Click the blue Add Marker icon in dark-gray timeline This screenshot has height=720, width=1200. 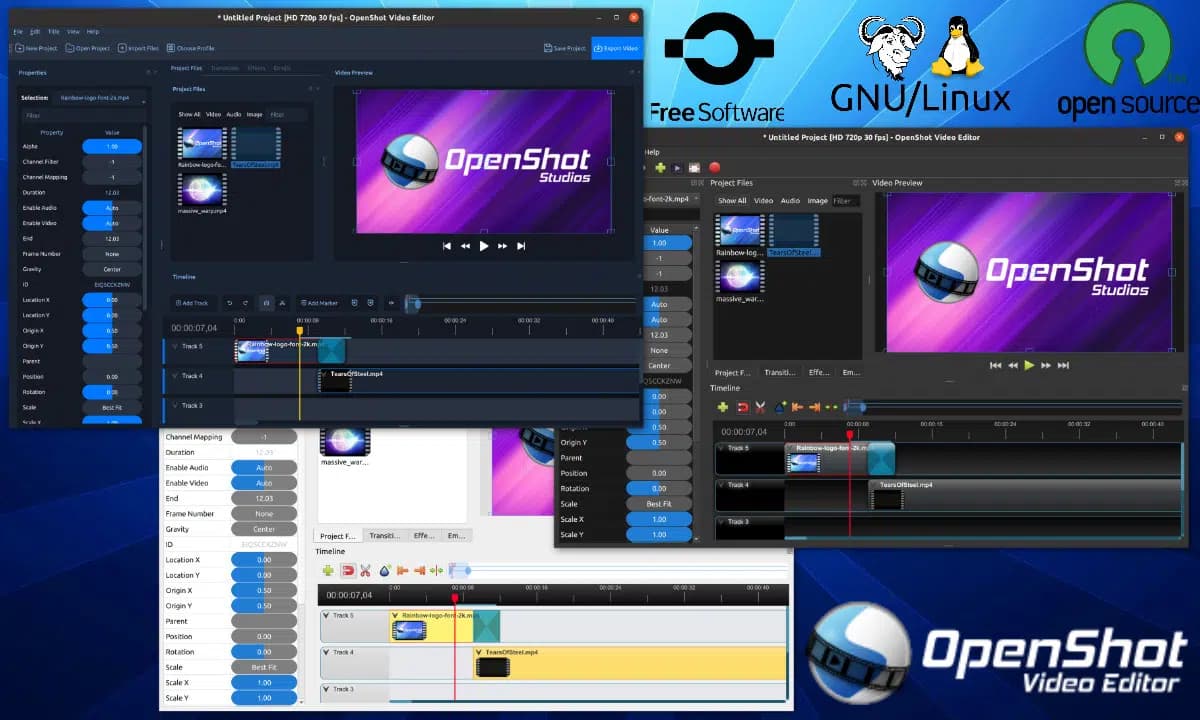pos(779,407)
